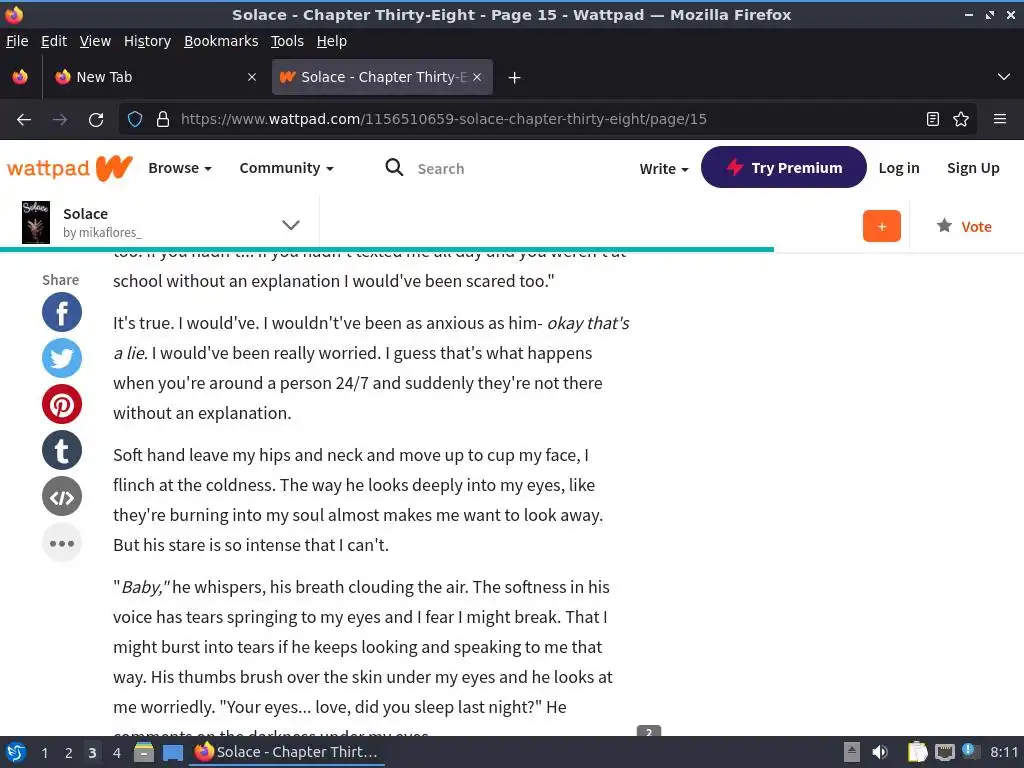Image resolution: width=1024 pixels, height=768 pixels.
Task: Click the notification info tray icon
Action: tap(970, 751)
